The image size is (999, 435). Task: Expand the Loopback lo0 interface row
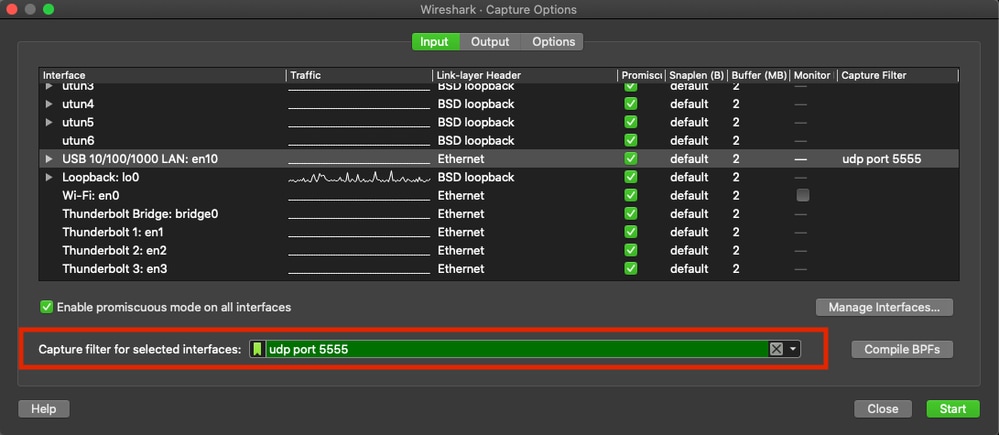pos(49,177)
